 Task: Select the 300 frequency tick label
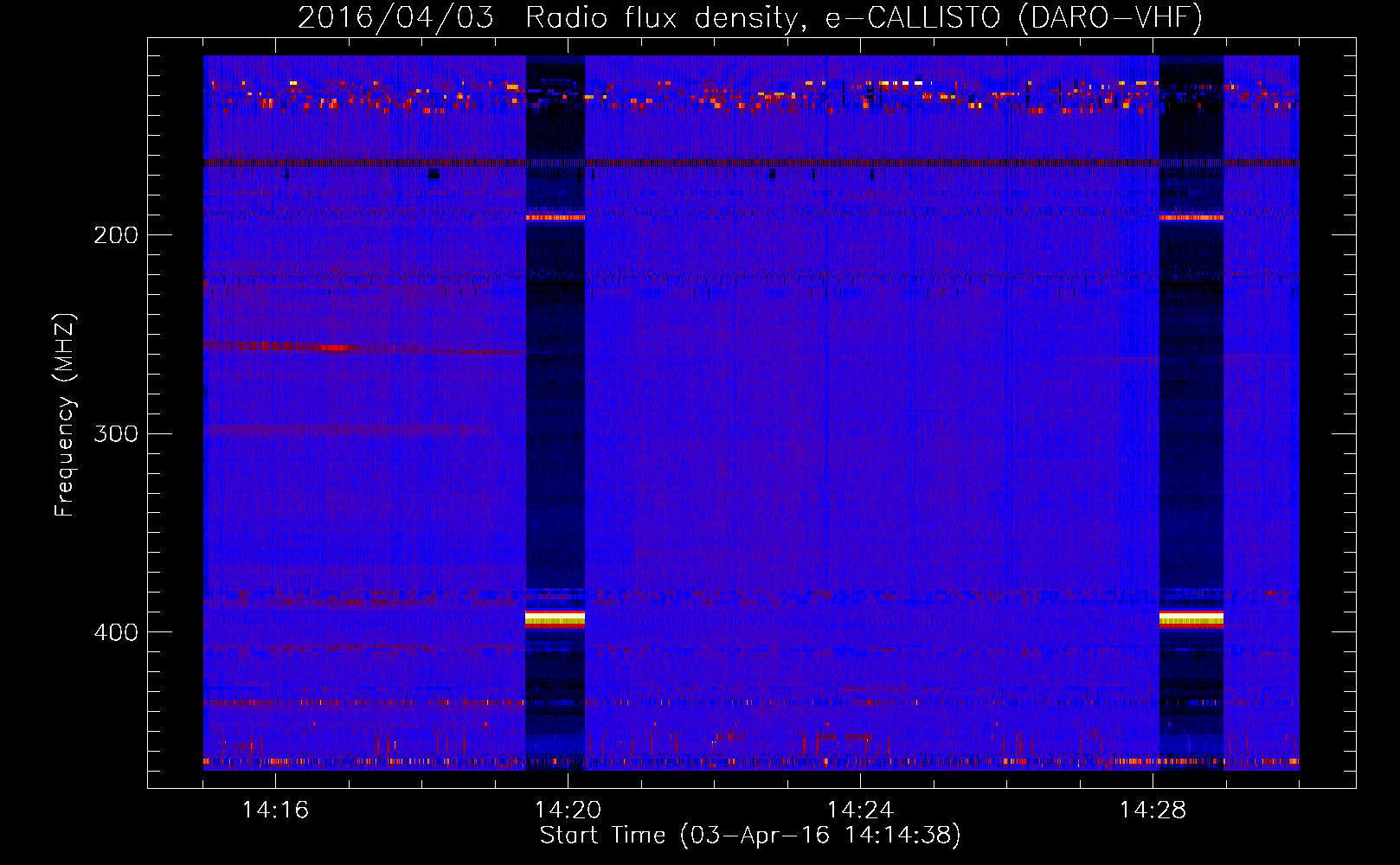116,433
